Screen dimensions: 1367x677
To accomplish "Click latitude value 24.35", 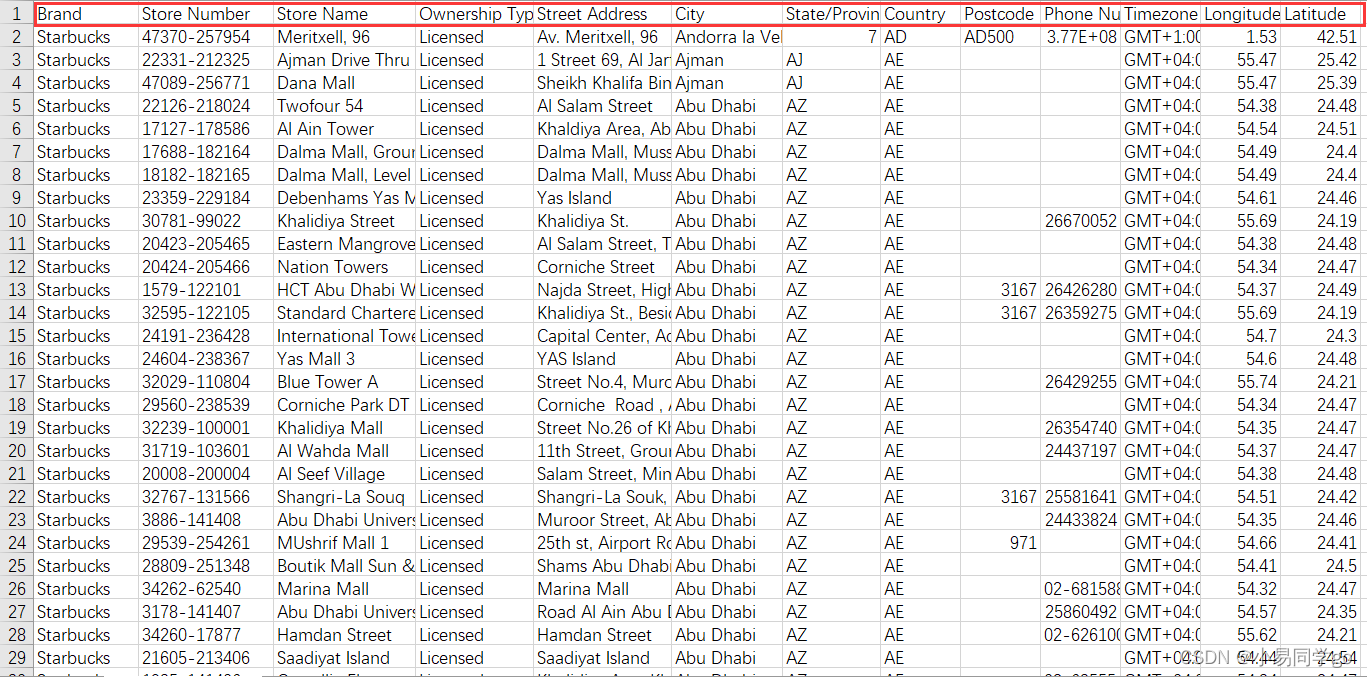I will 1321,612.
